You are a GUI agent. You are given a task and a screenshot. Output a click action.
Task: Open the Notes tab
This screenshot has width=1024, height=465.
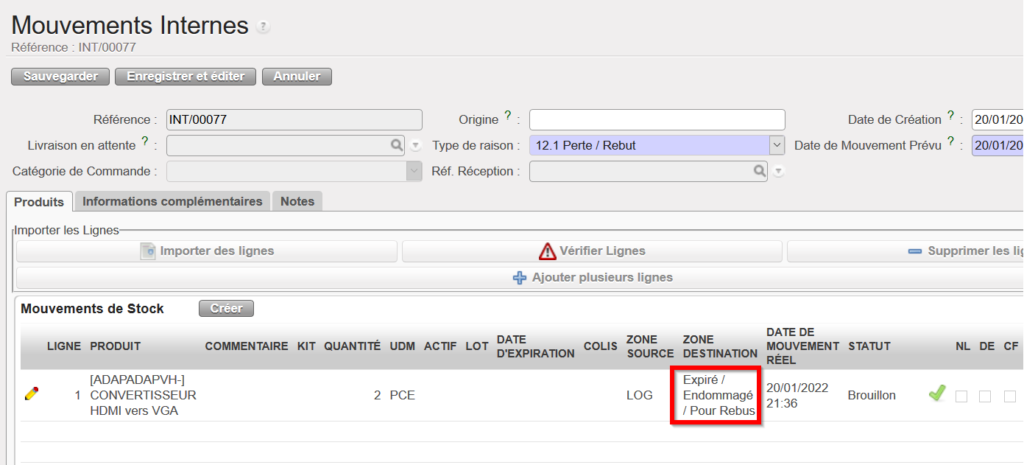[297, 201]
